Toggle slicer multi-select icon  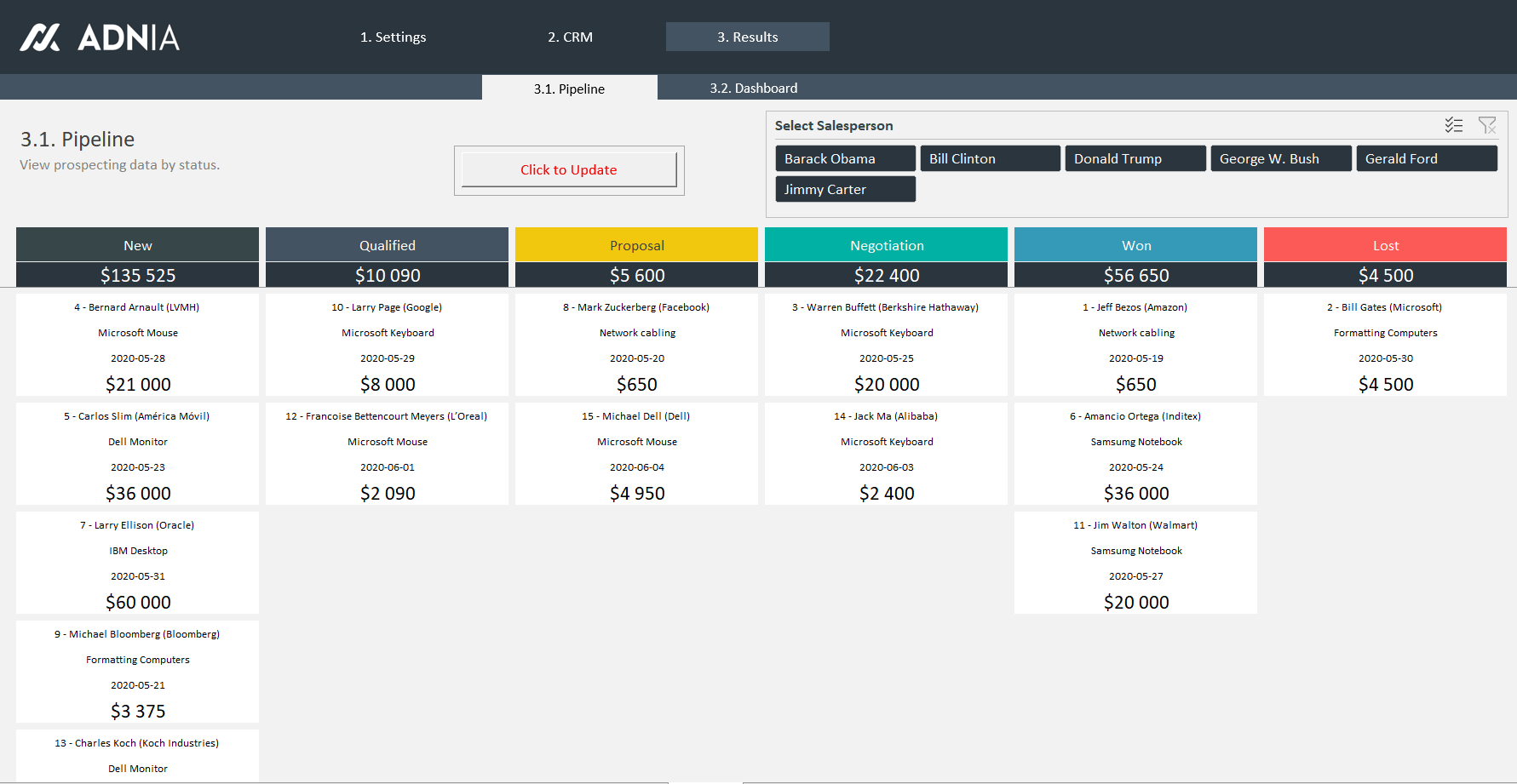tap(1454, 125)
